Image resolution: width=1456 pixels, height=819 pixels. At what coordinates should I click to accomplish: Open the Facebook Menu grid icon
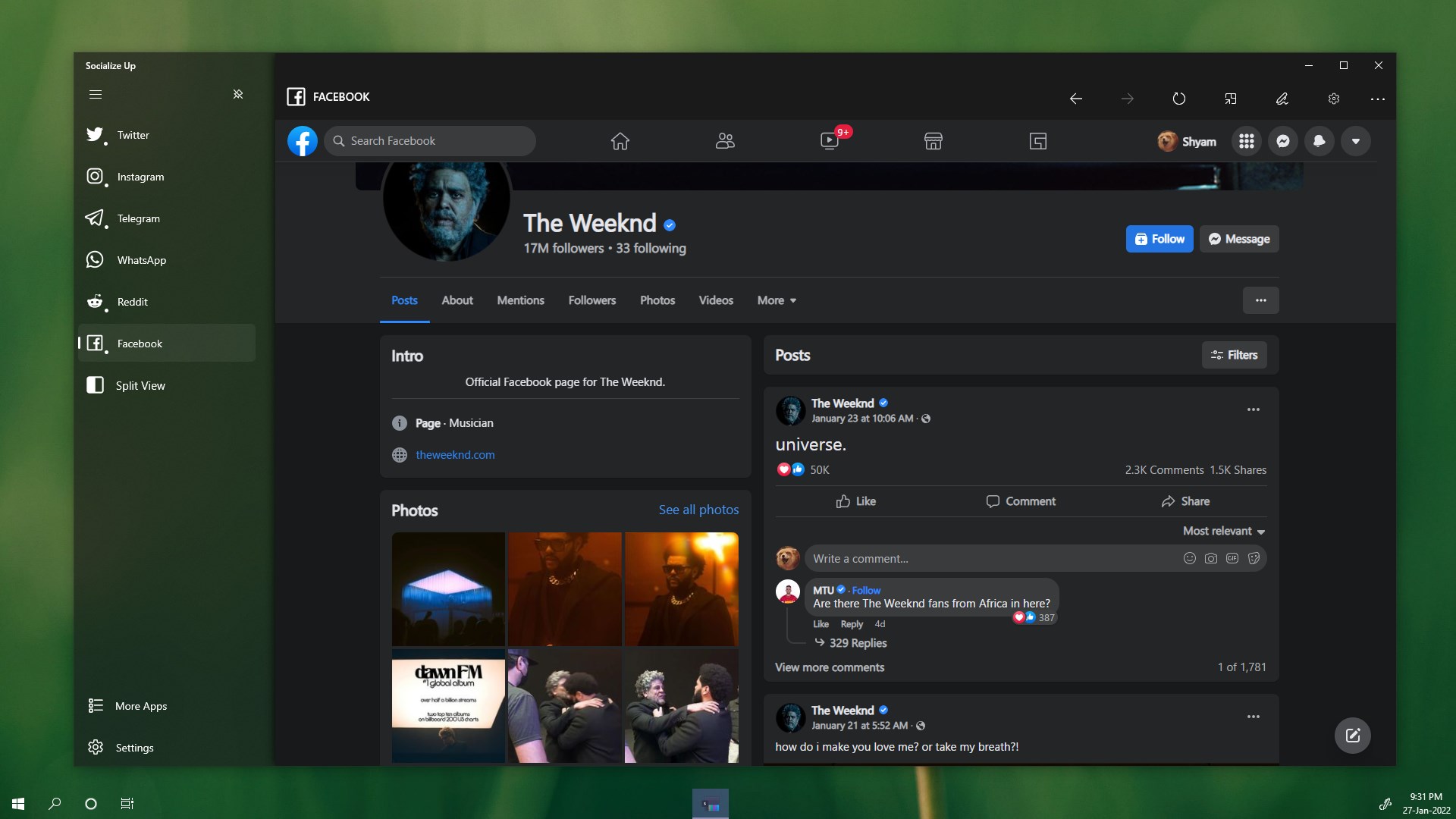pyautogui.click(x=1247, y=141)
